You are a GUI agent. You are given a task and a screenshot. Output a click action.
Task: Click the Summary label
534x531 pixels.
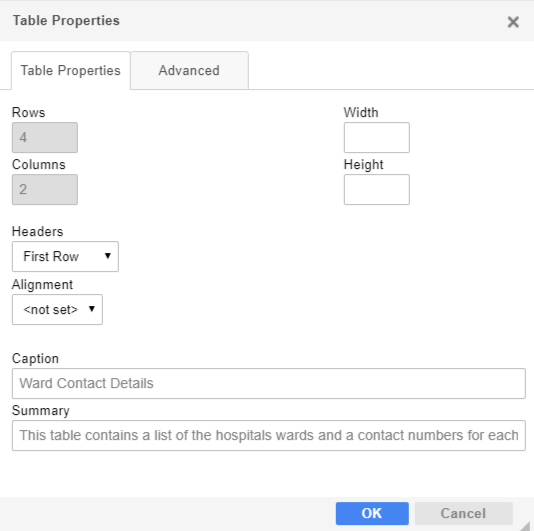pyautogui.click(x=41, y=411)
